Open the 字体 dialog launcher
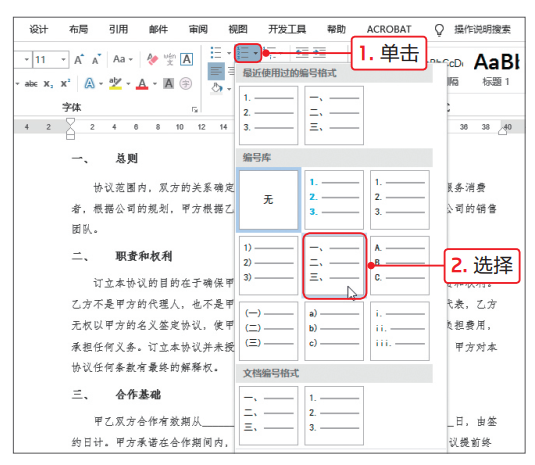The image size is (535, 465). (x=194, y=110)
